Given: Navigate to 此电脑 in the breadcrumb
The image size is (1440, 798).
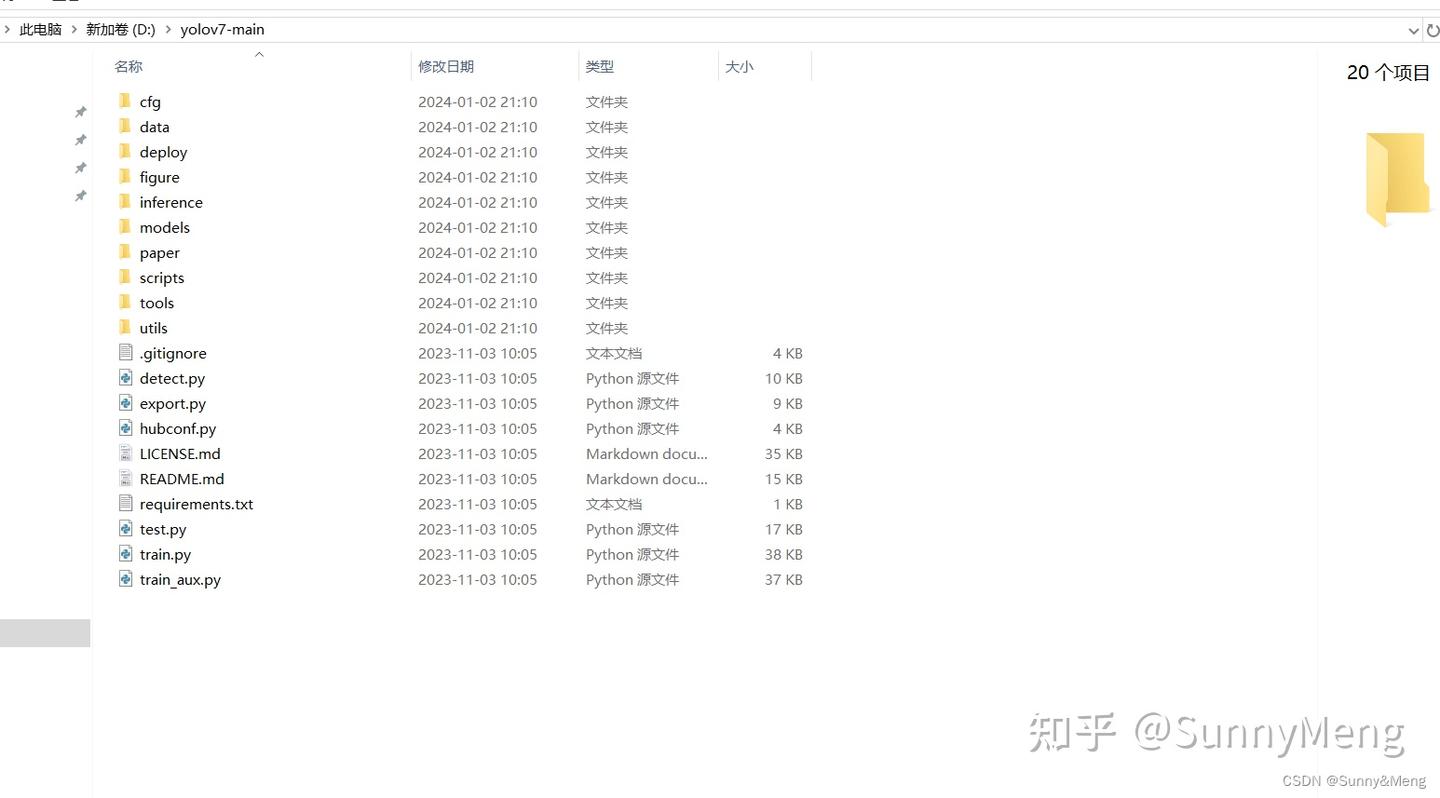Looking at the screenshot, I should click(40, 29).
